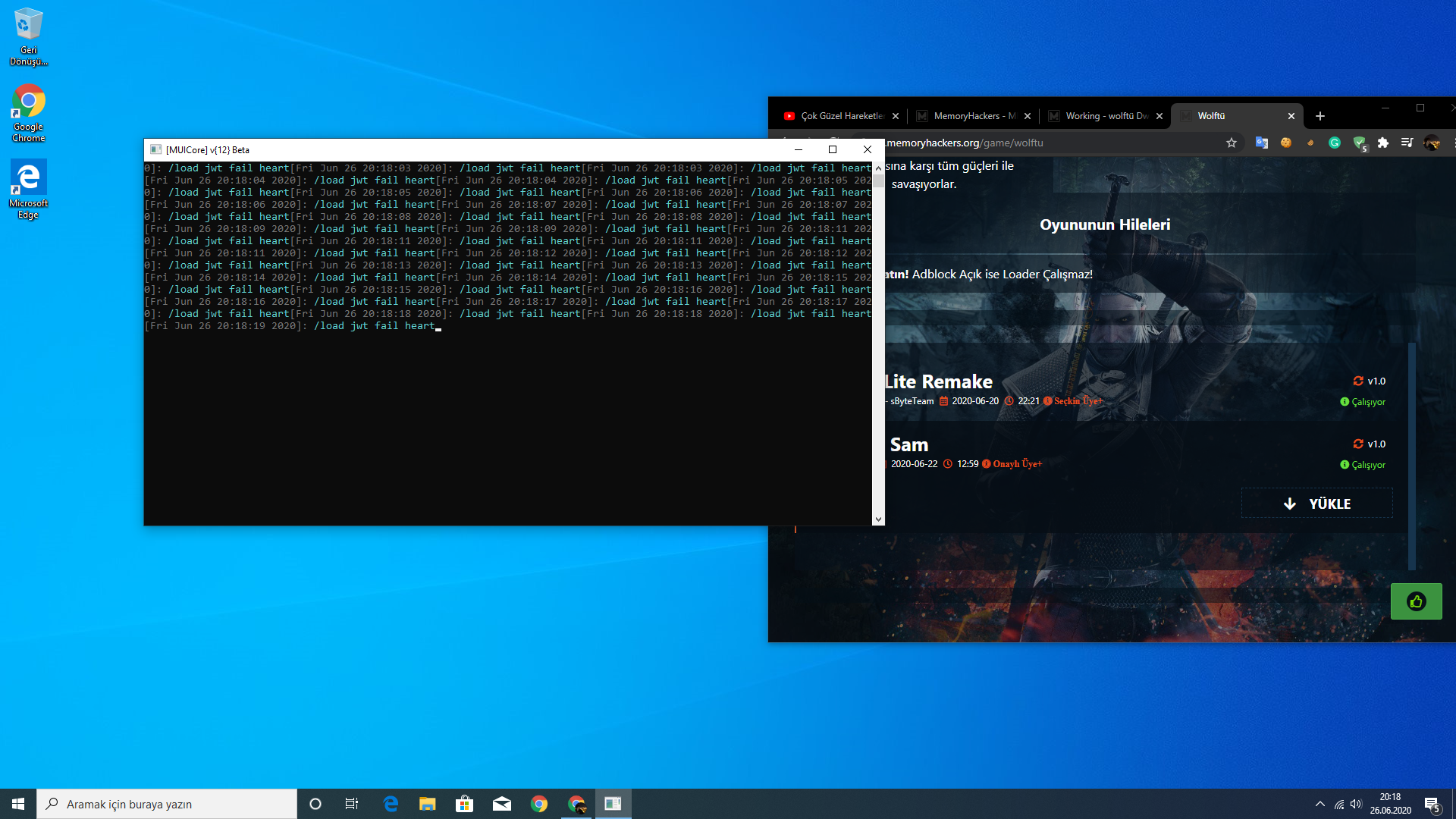The image size is (1456, 819).
Task: Click the taskbar search box
Action: (167, 804)
